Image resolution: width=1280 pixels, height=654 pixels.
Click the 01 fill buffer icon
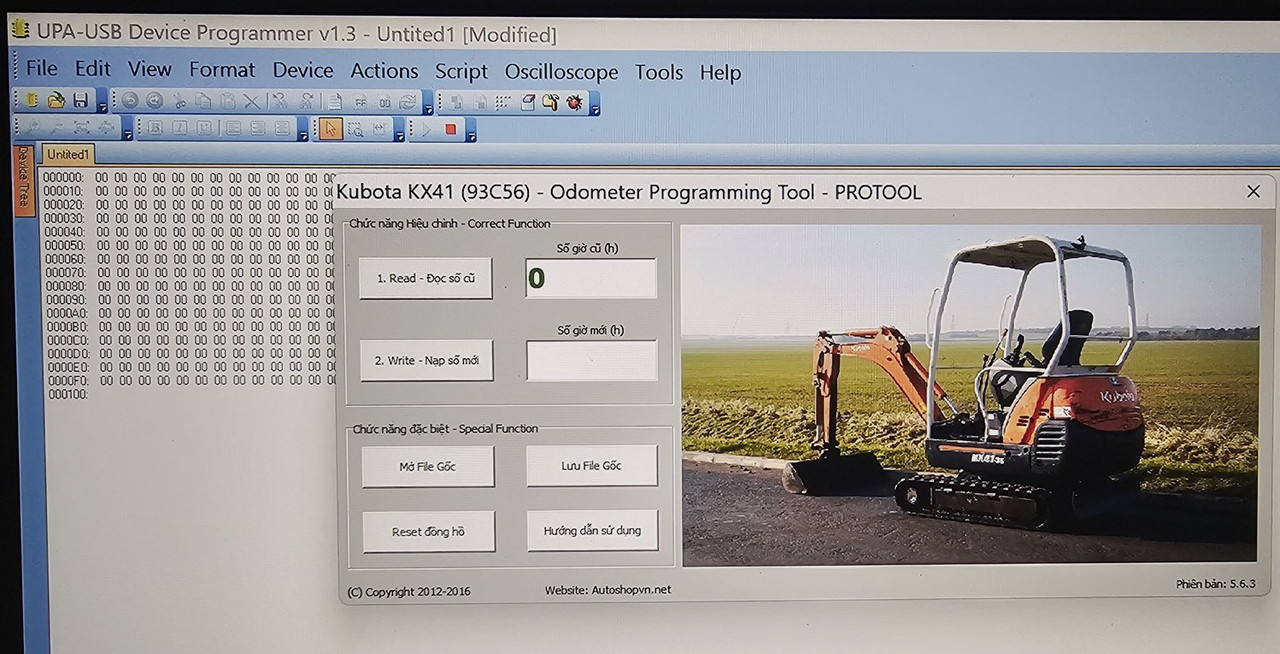(x=384, y=102)
